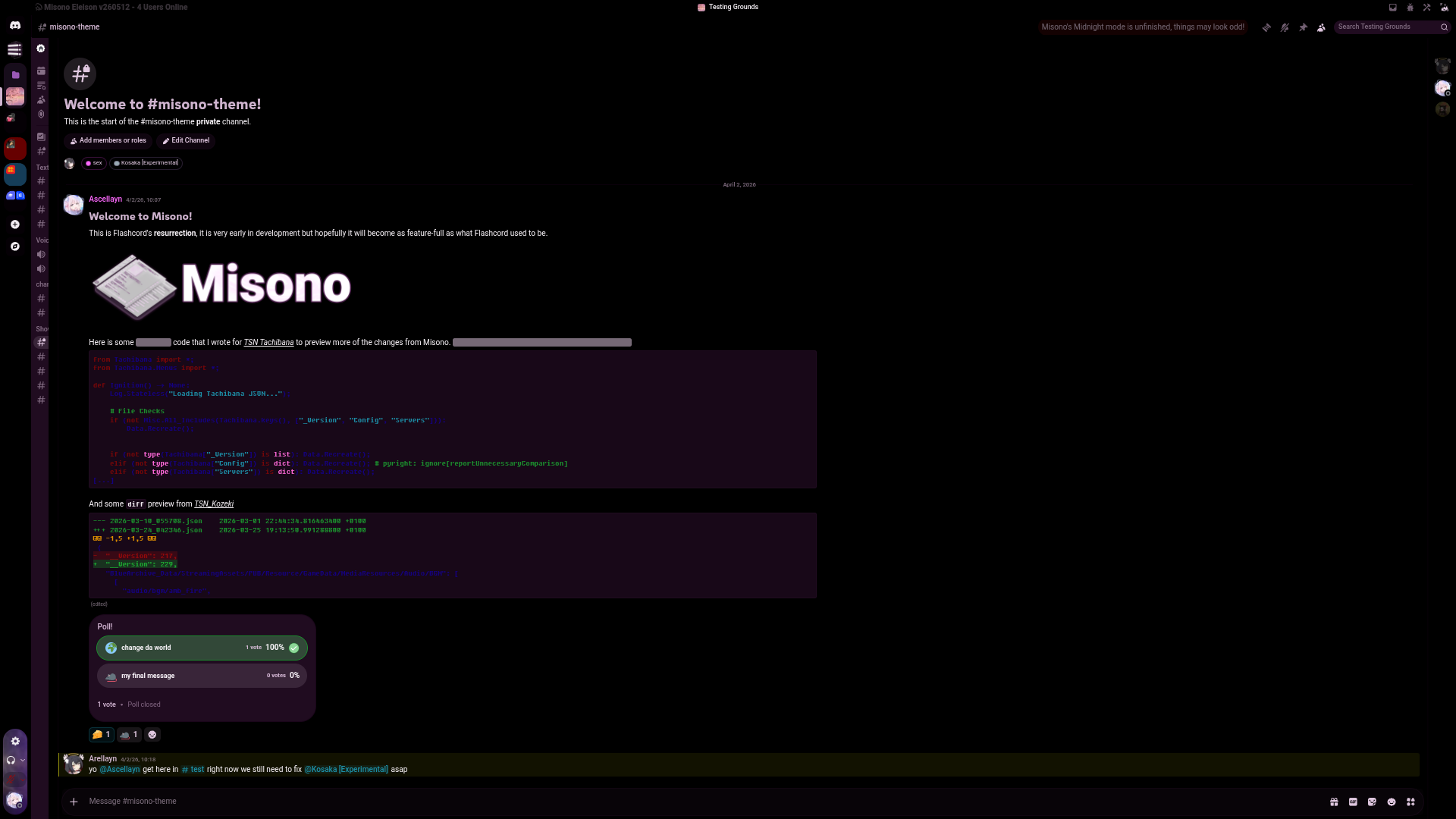The height and width of the screenshot is (819, 1456).
Task: Click the message attachment plus button
Action: 74,802
